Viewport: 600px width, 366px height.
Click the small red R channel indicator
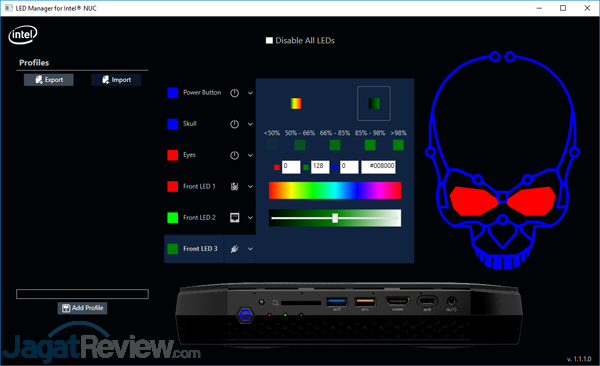(x=277, y=167)
